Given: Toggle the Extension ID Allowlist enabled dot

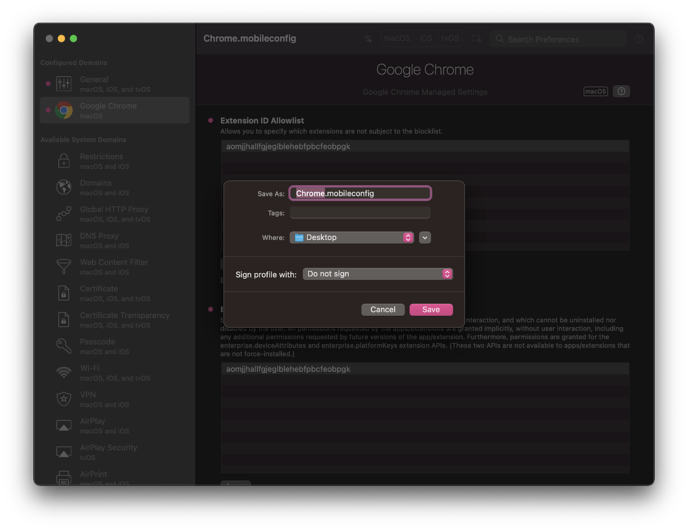Looking at the screenshot, I should click(x=211, y=120).
